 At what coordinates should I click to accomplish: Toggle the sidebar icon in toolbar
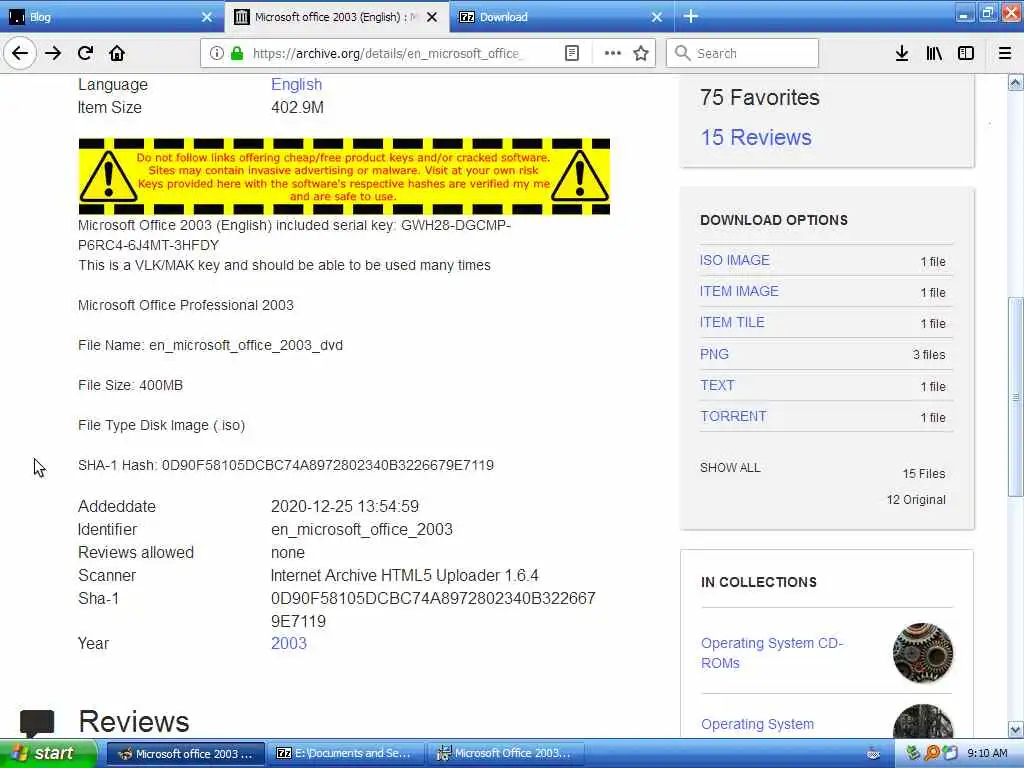tap(966, 53)
